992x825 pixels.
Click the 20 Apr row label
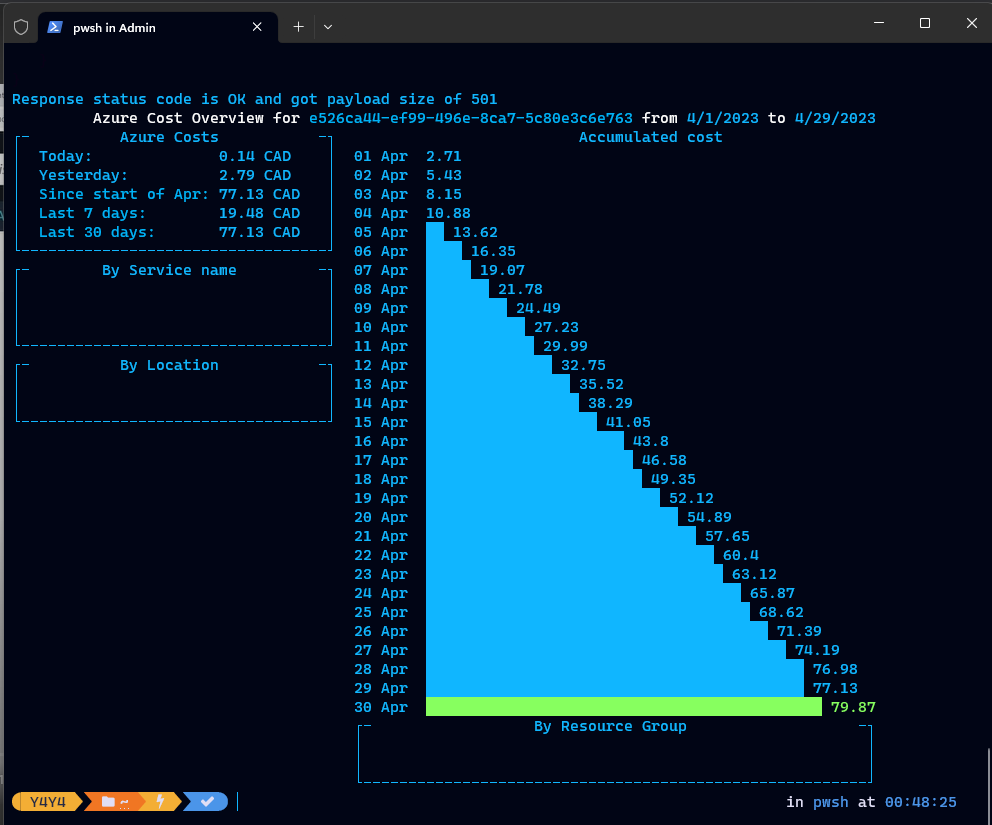pos(381,517)
